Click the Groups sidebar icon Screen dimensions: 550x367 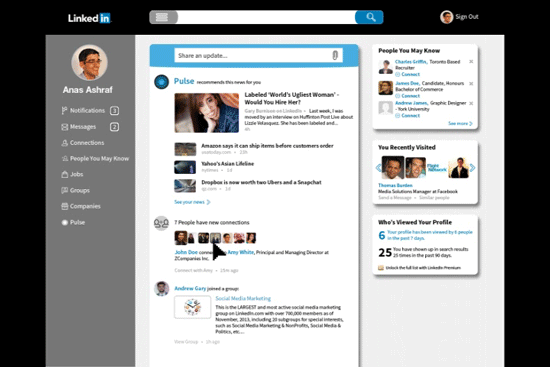coord(65,191)
